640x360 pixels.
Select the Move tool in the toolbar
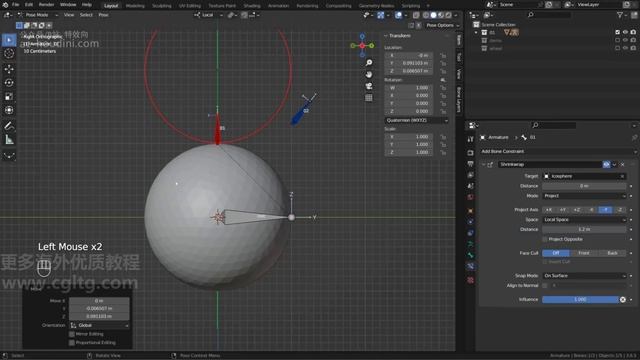point(9,69)
